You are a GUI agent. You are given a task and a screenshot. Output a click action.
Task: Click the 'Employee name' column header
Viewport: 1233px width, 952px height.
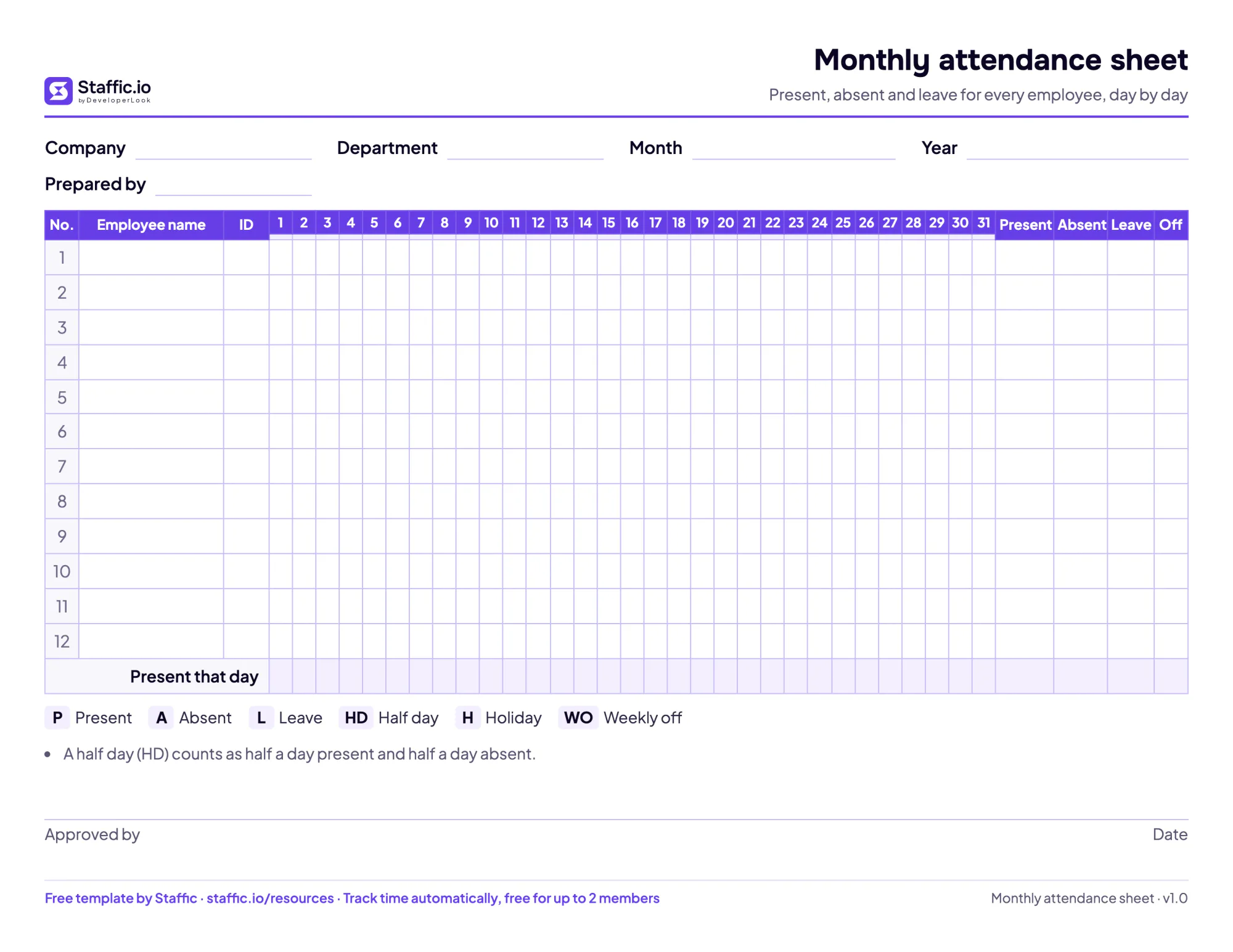click(x=151, y=225)
